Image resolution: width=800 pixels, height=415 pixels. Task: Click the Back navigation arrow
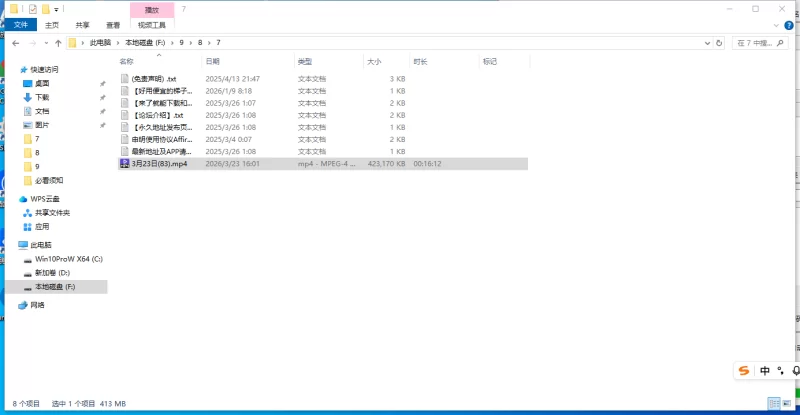[x=16, y=43]
